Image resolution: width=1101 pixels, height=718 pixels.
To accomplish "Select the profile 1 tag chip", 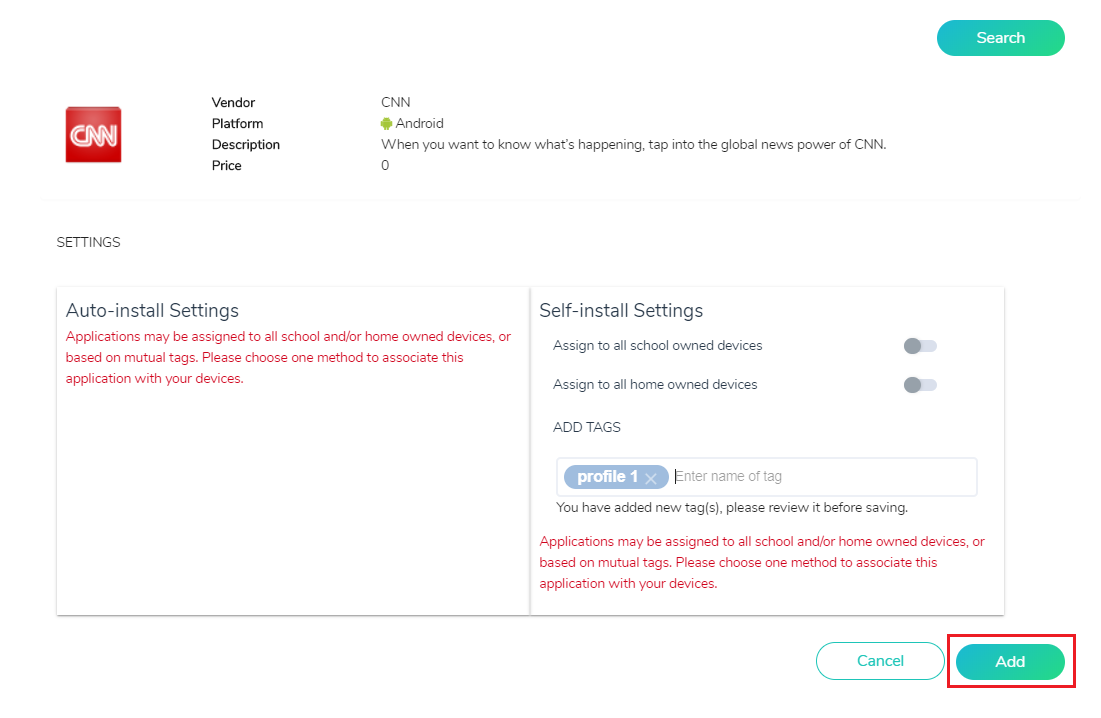I will pos(608,477).
